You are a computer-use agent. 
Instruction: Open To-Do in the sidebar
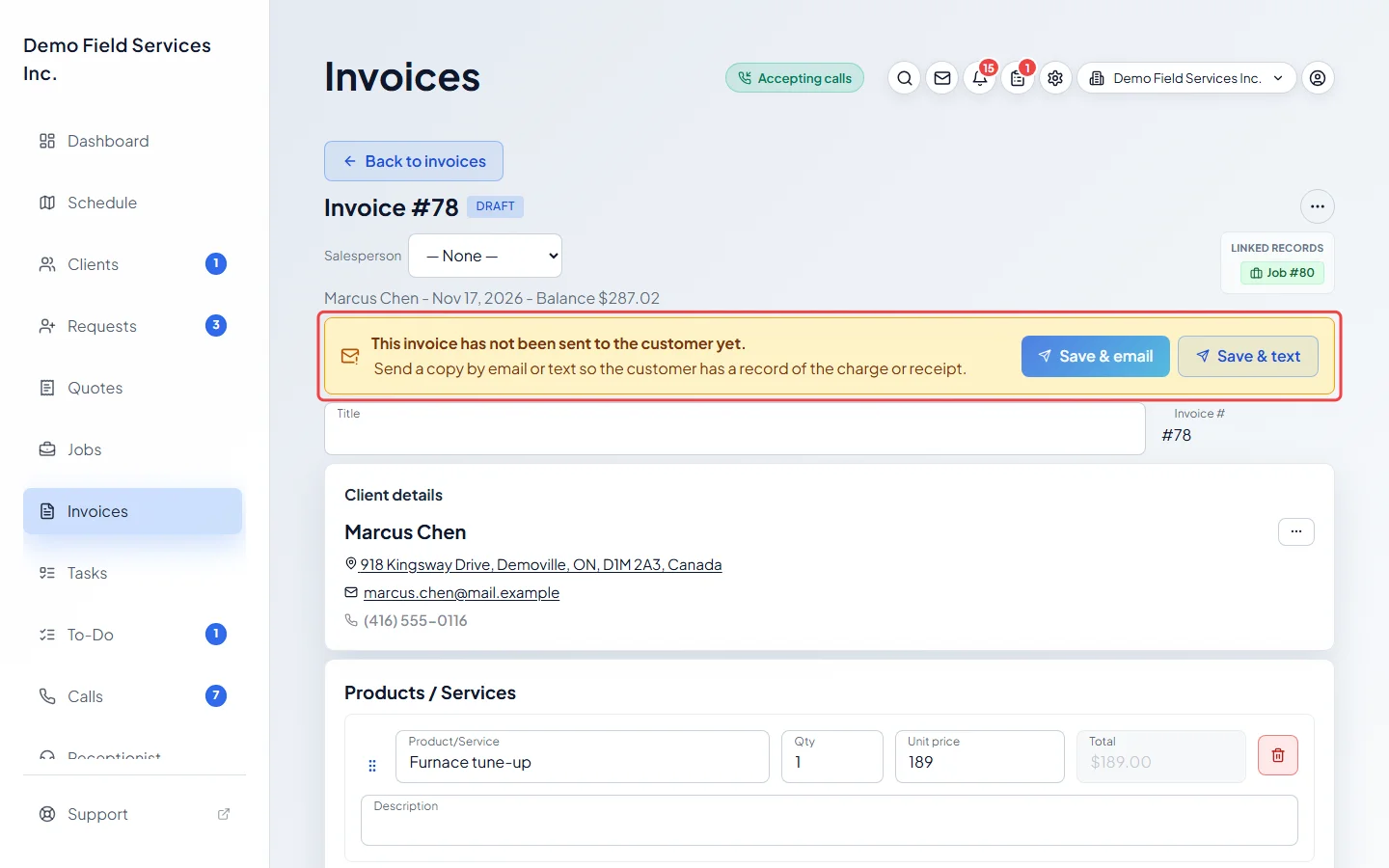(x=133, y=635)
